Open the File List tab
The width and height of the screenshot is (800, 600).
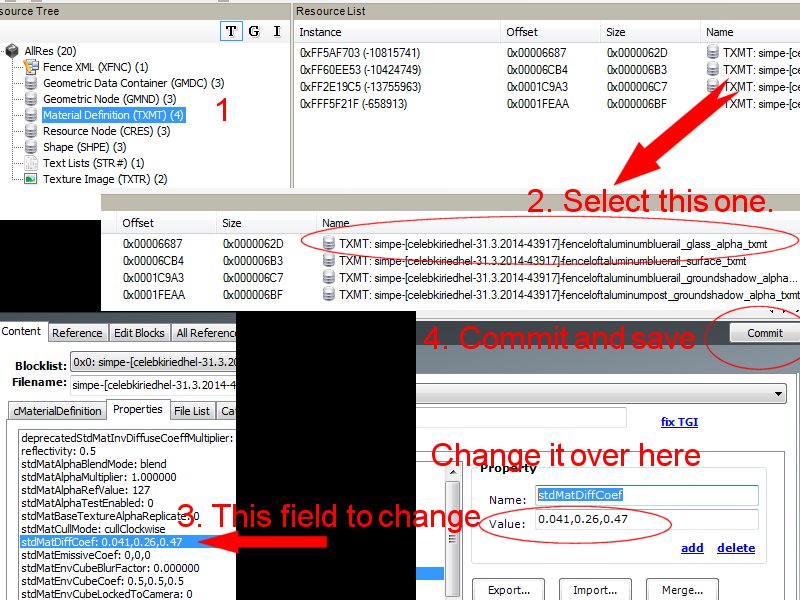click(191, 410)
